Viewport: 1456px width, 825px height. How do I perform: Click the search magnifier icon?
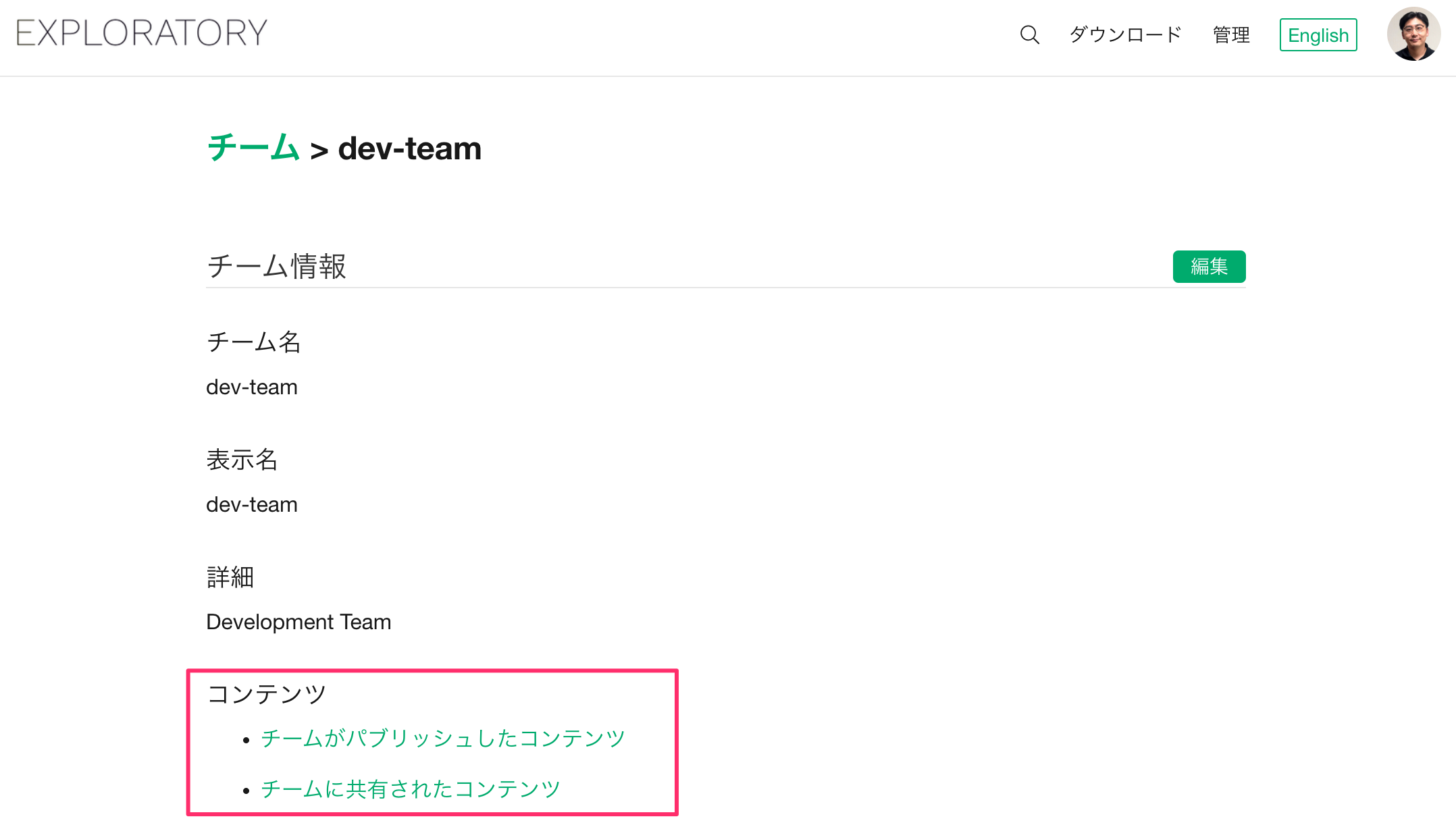[x=1029, y=34]
